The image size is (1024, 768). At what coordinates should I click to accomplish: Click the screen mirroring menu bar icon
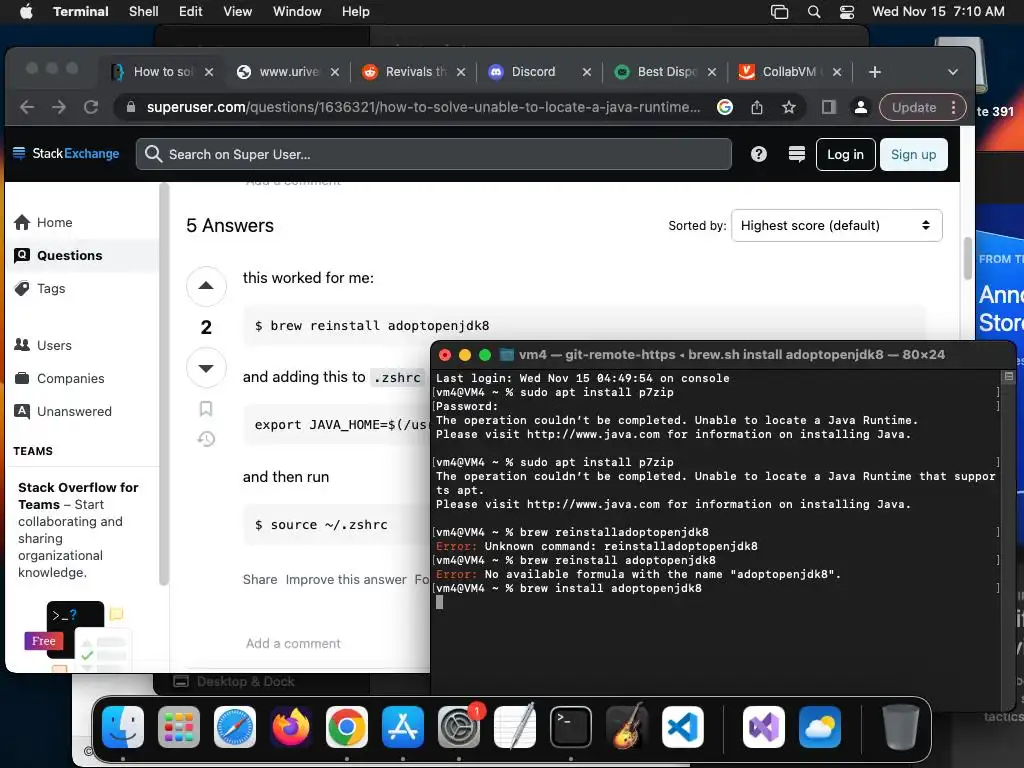780,12
